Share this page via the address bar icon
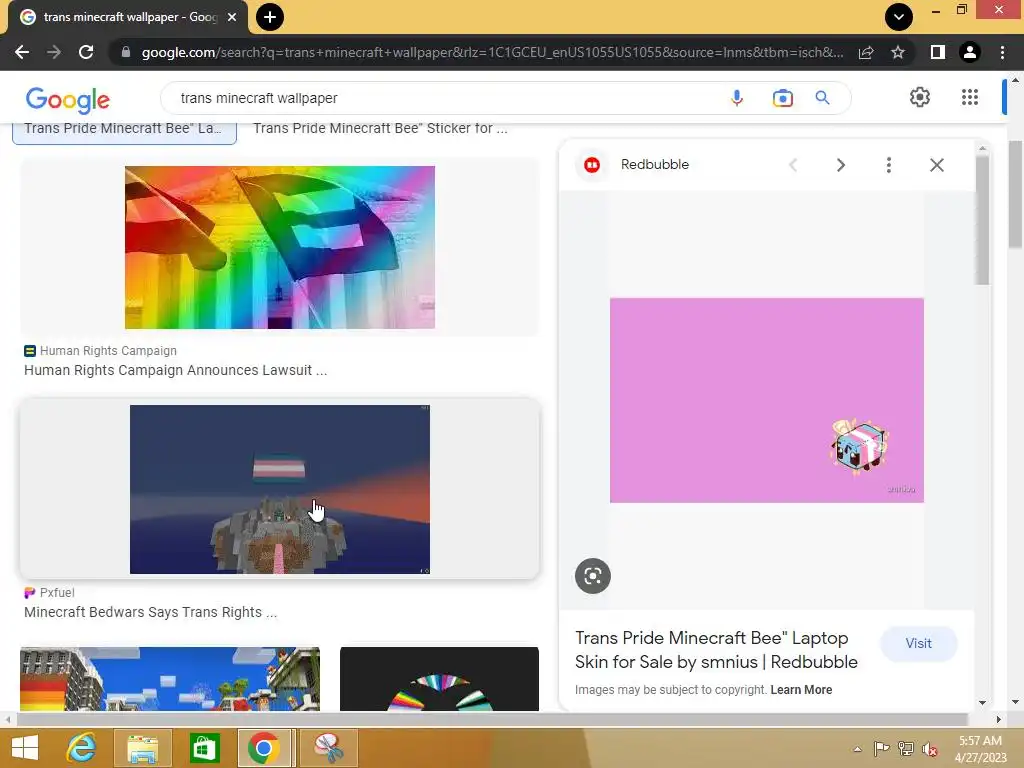Image resolution: width=1024 pixels, height=768 pixels. pyautogui.click(x=866, y=52)
